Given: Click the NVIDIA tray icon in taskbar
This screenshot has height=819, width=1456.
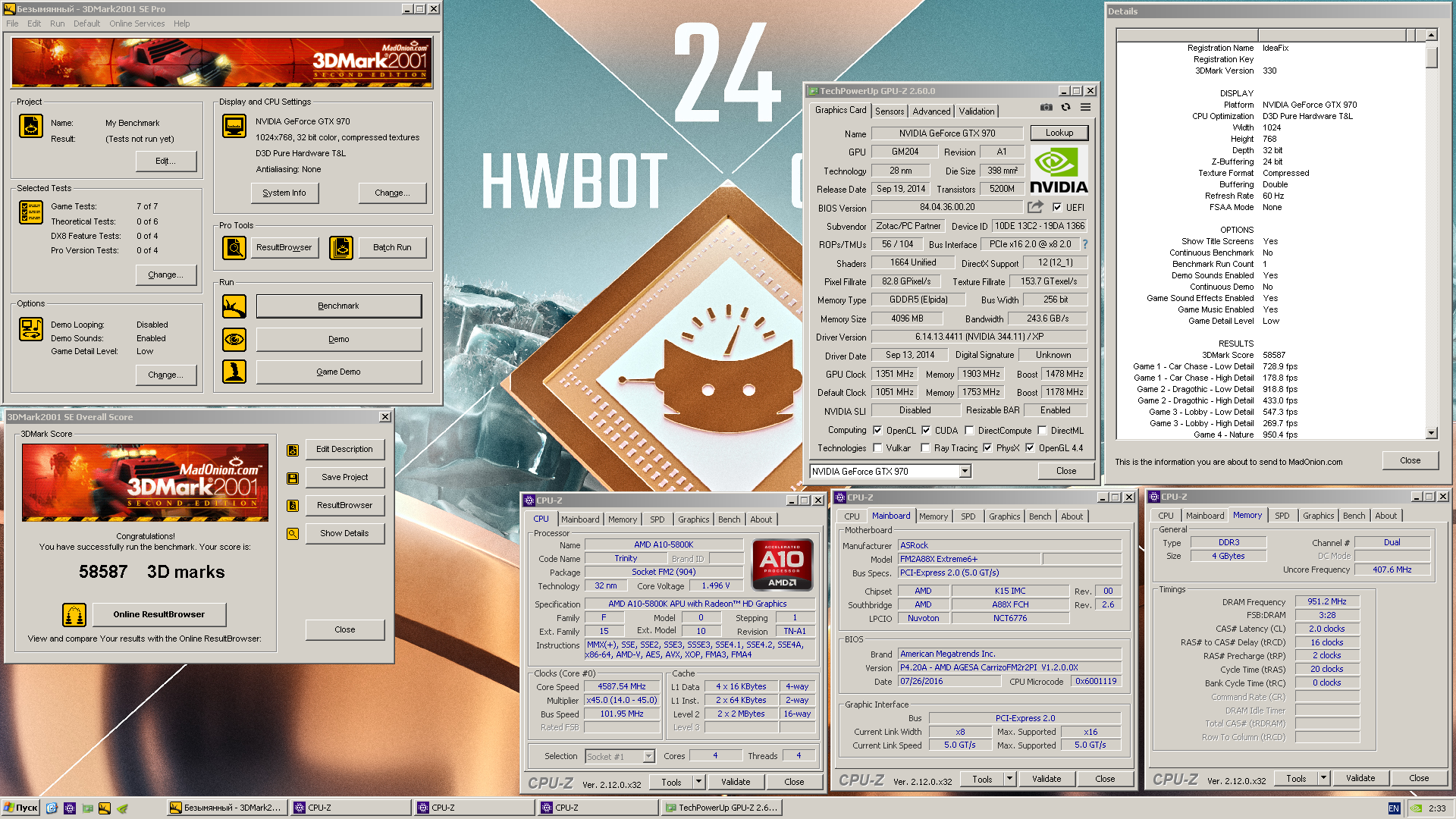Looking at the screenshot, I should pyautogui.click(x=1415, y=808).
